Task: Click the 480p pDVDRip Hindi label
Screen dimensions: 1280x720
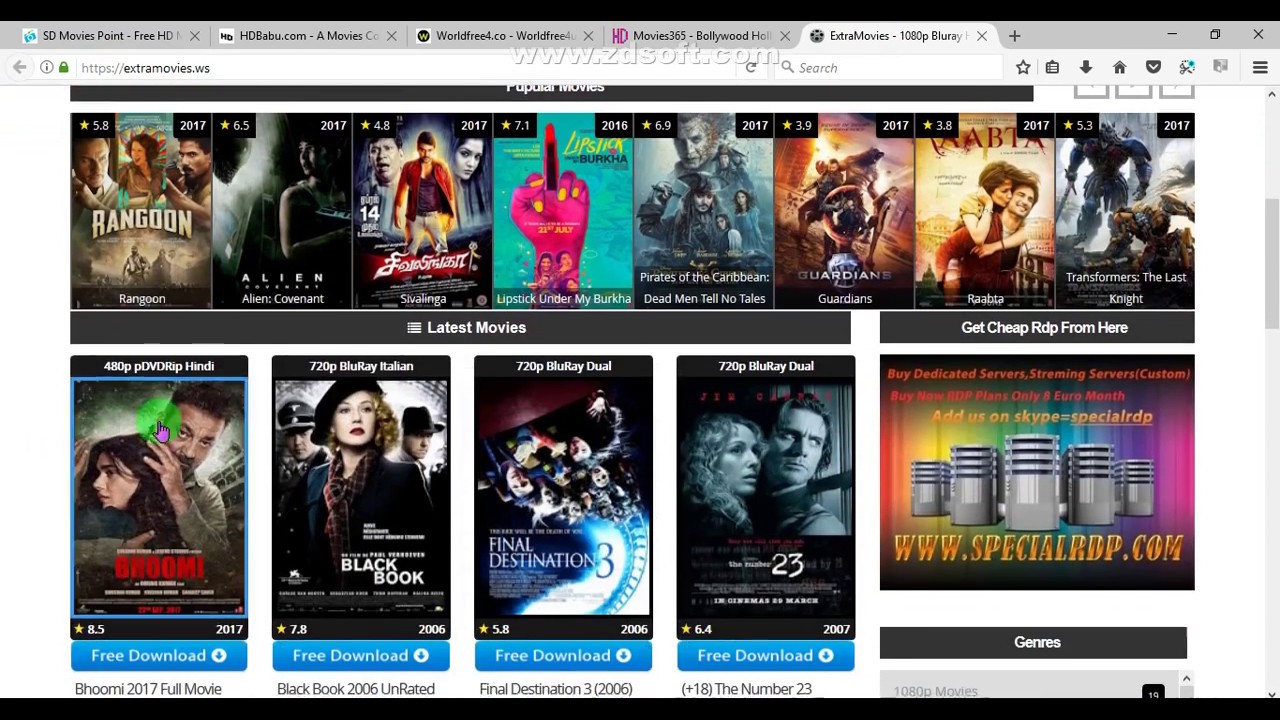Action: (x=159, y=366)
